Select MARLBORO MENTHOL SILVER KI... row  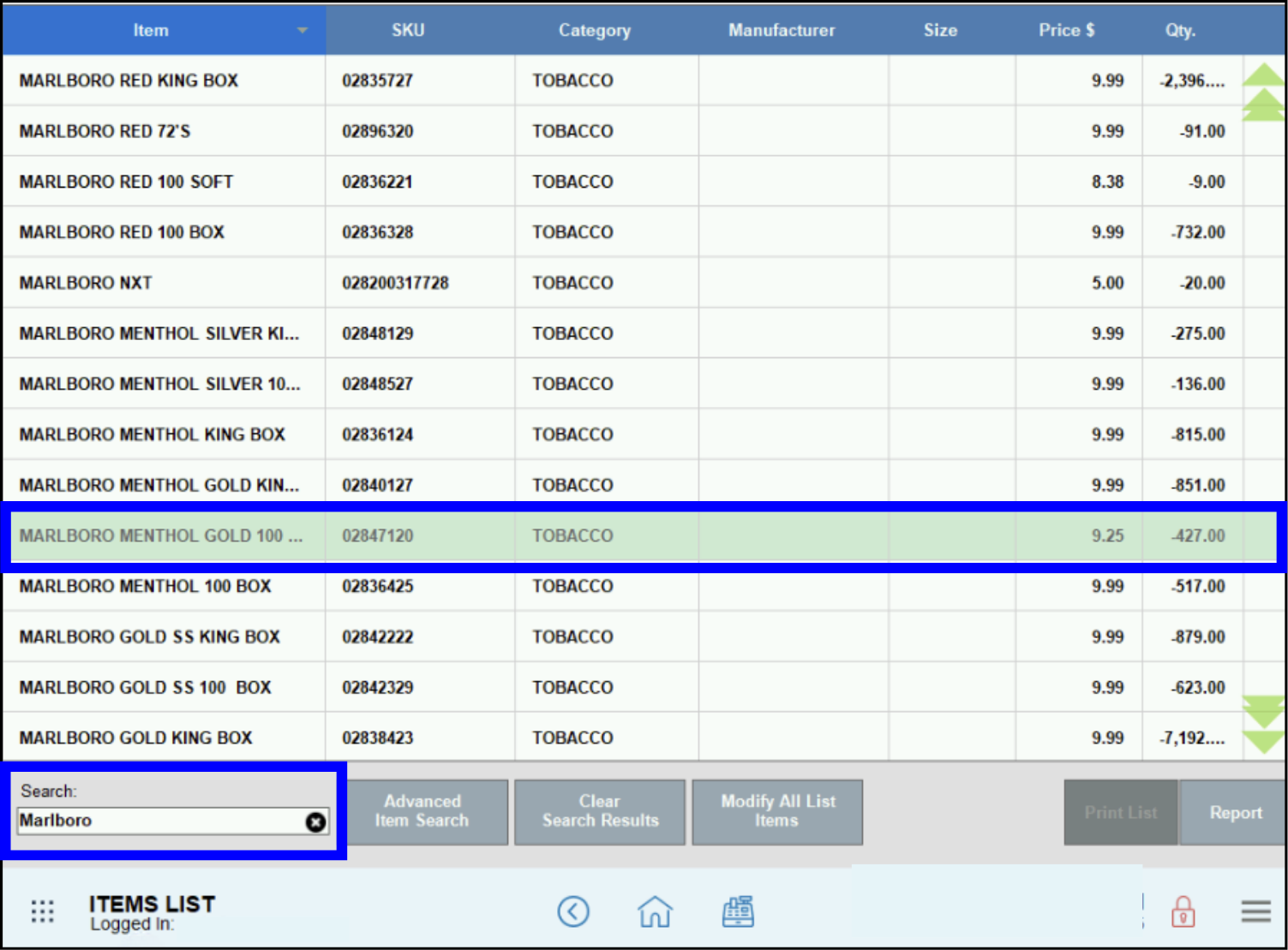point(623,333)
